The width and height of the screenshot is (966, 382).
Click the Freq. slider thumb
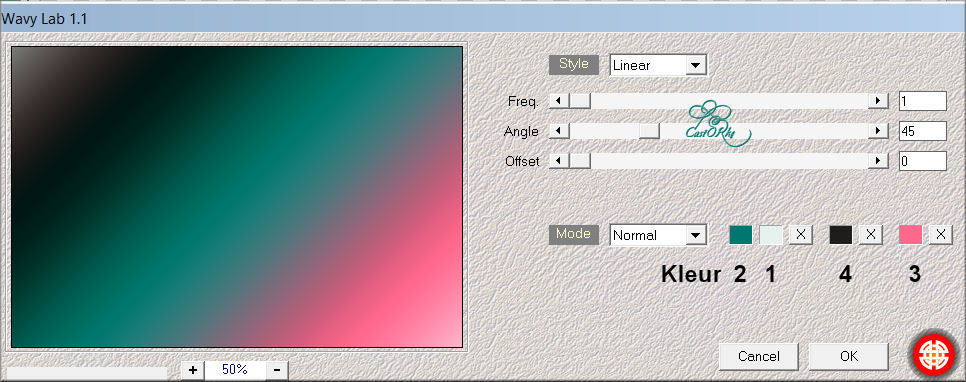[x=579, y=100]
